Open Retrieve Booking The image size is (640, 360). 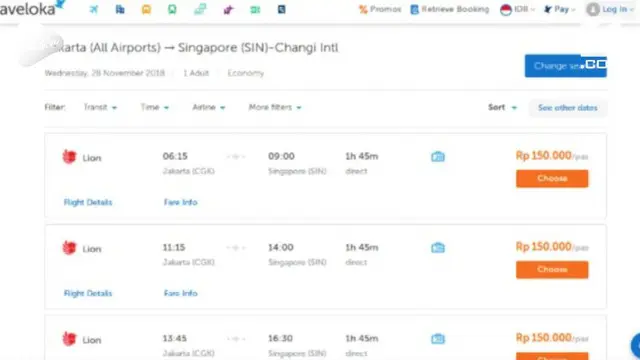tap(450, 9)
